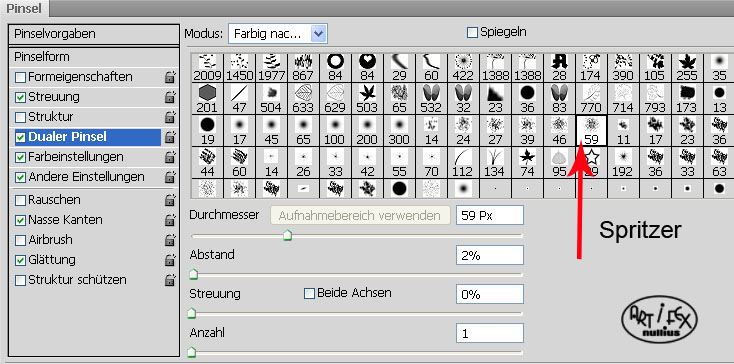The width and height of the screenshot is (734, 364).
Task: Click the Durchmesser slider handle
Action: pos(287,235)
